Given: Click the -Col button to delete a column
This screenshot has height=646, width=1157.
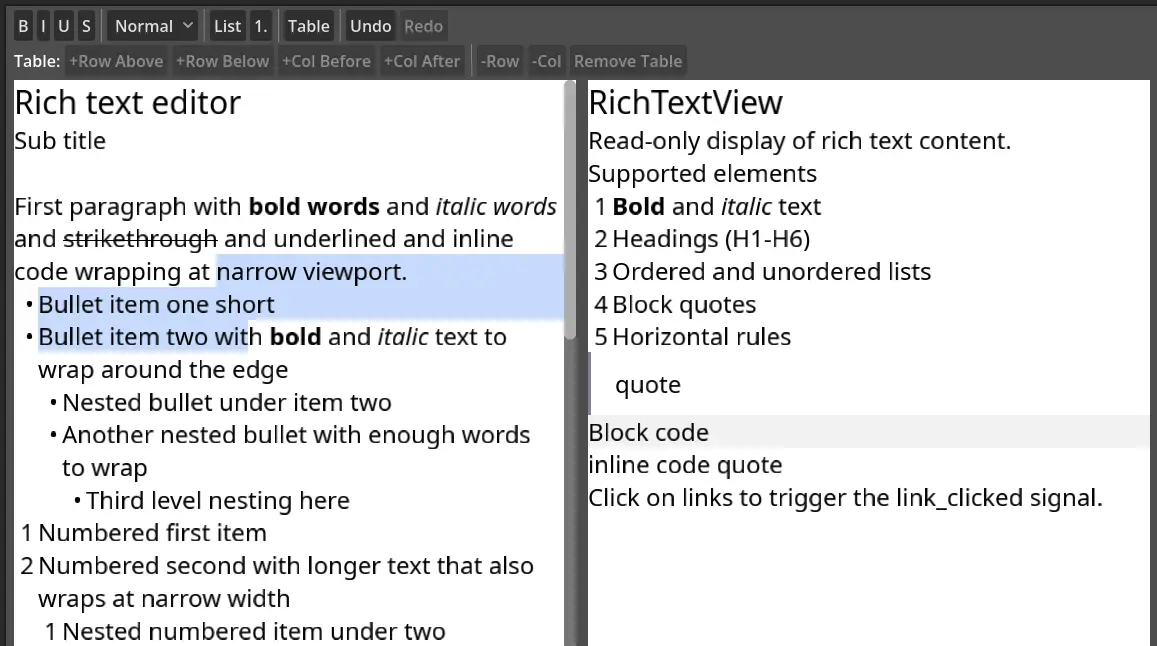Looking at the screenshot, I should tap(546, 60).
